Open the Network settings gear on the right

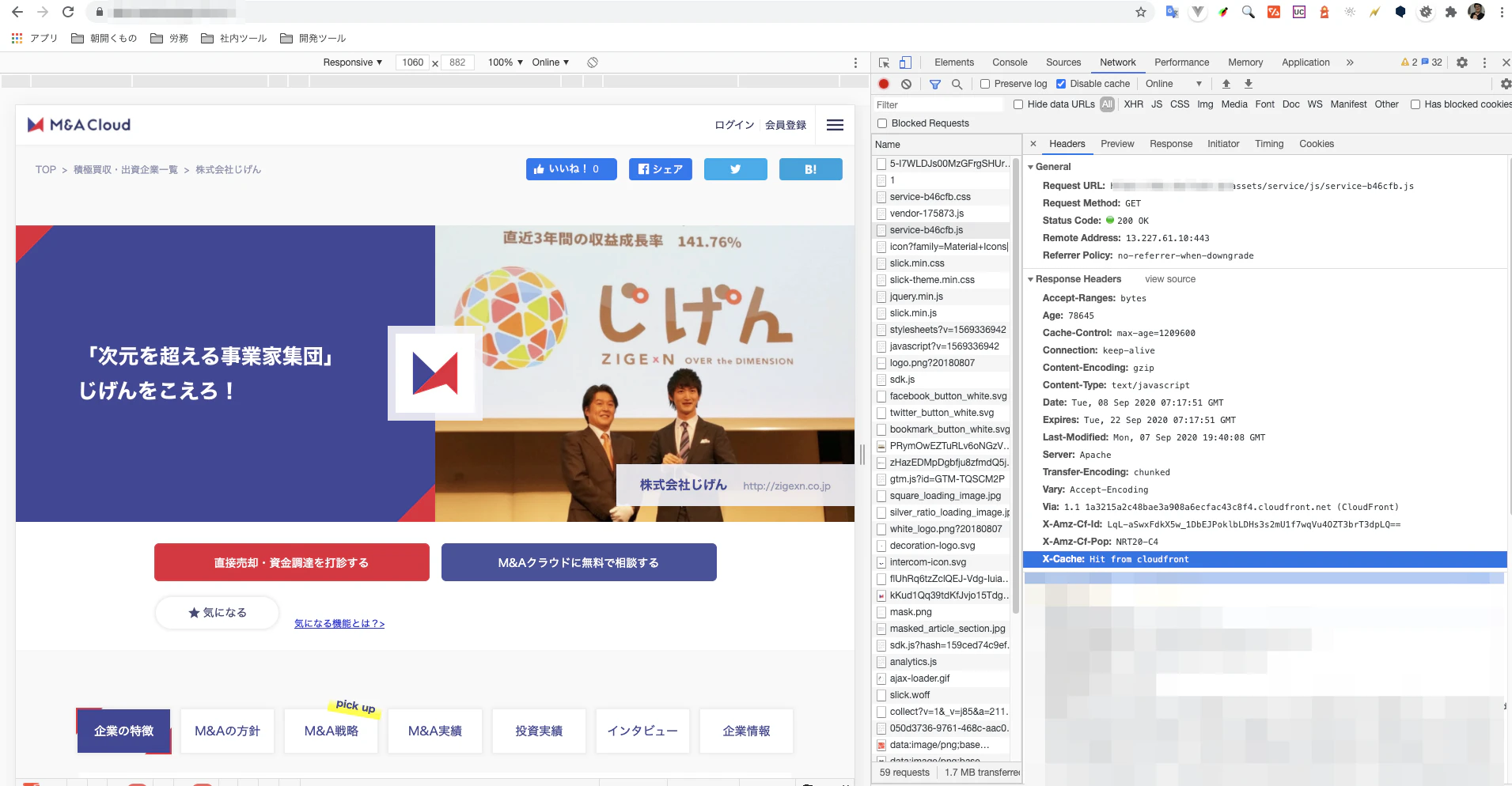(1504, 84)
